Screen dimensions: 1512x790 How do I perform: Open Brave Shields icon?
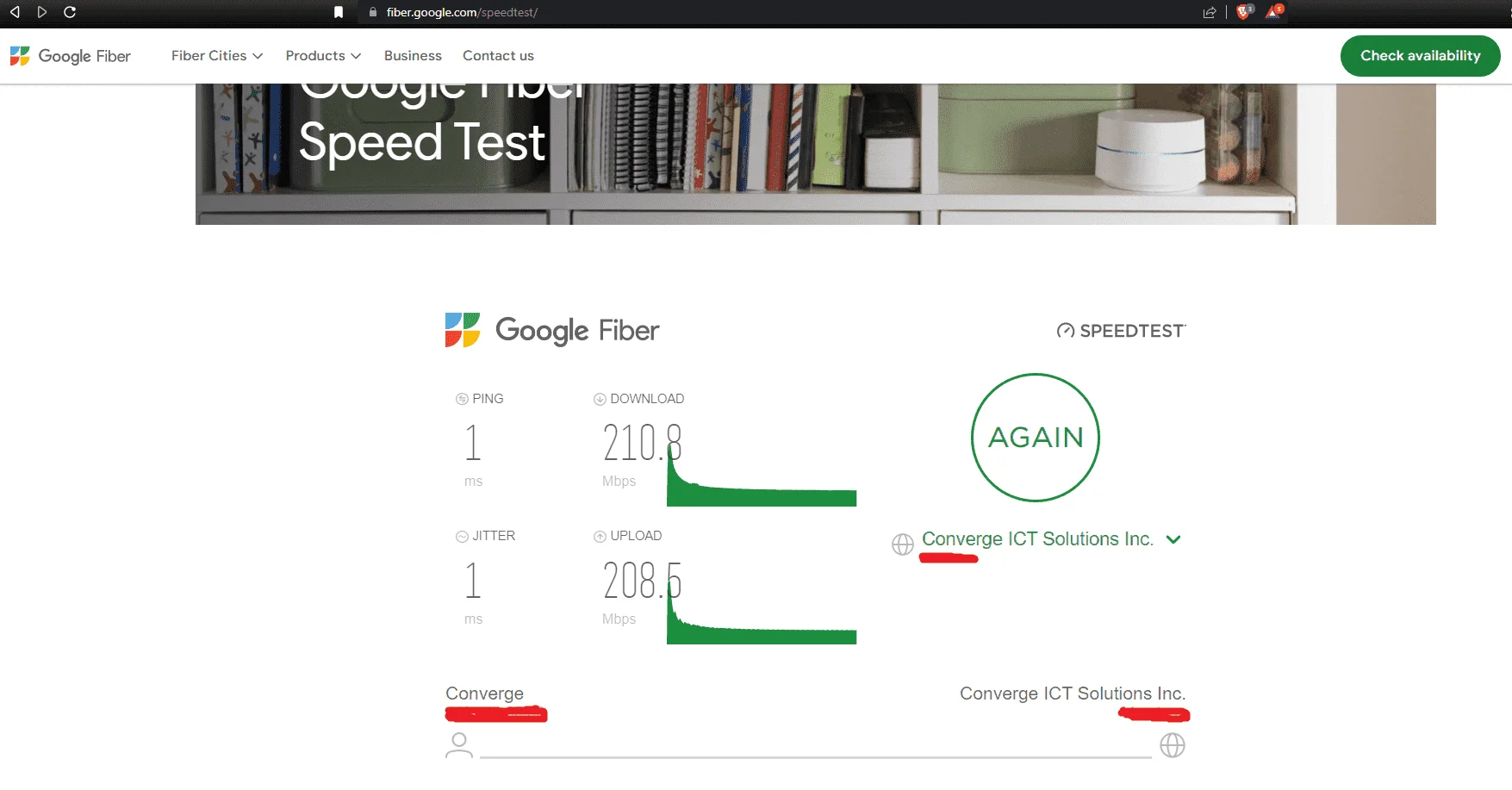pos(1243,12)
